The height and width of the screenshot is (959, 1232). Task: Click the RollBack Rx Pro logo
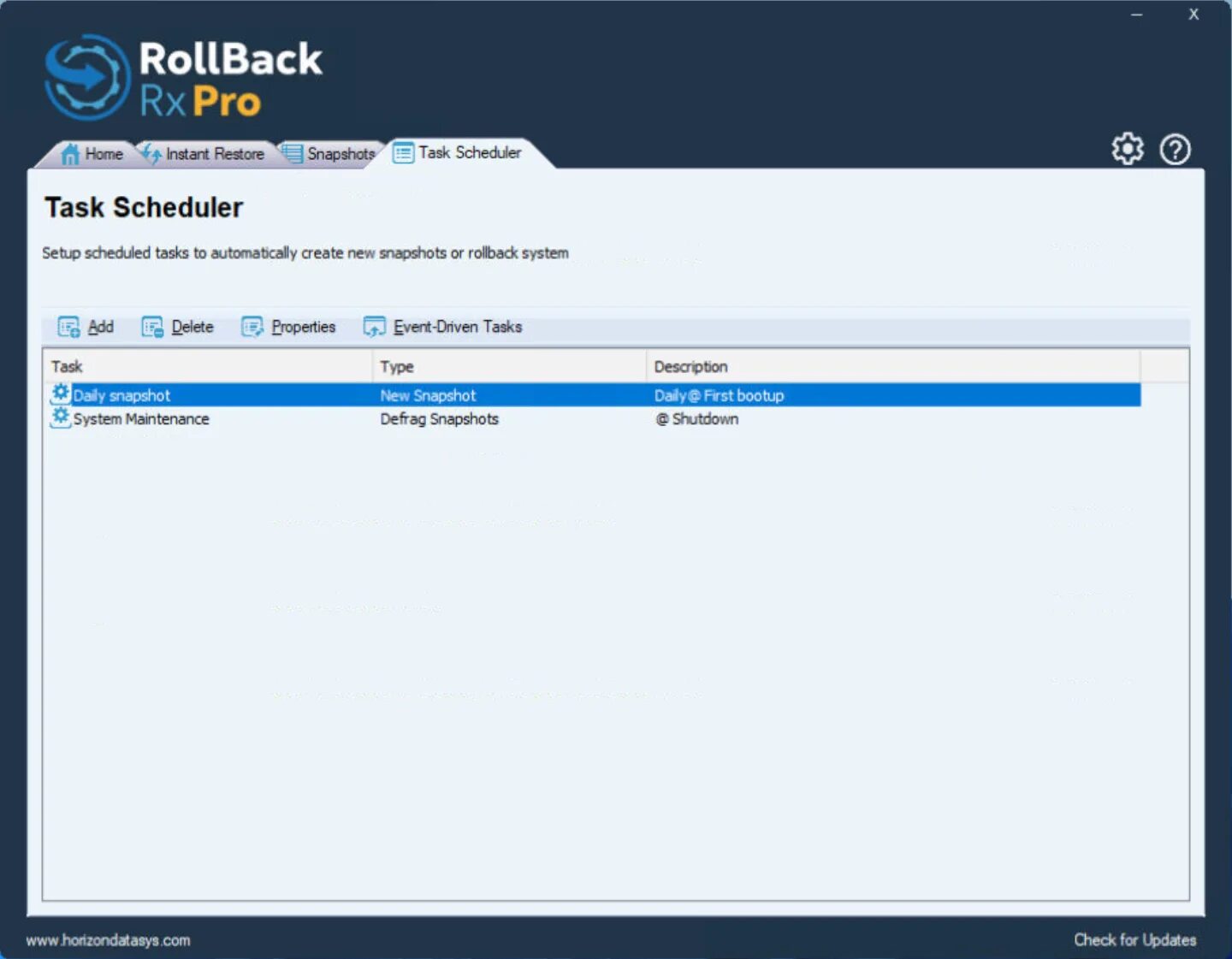pos(183,78)
